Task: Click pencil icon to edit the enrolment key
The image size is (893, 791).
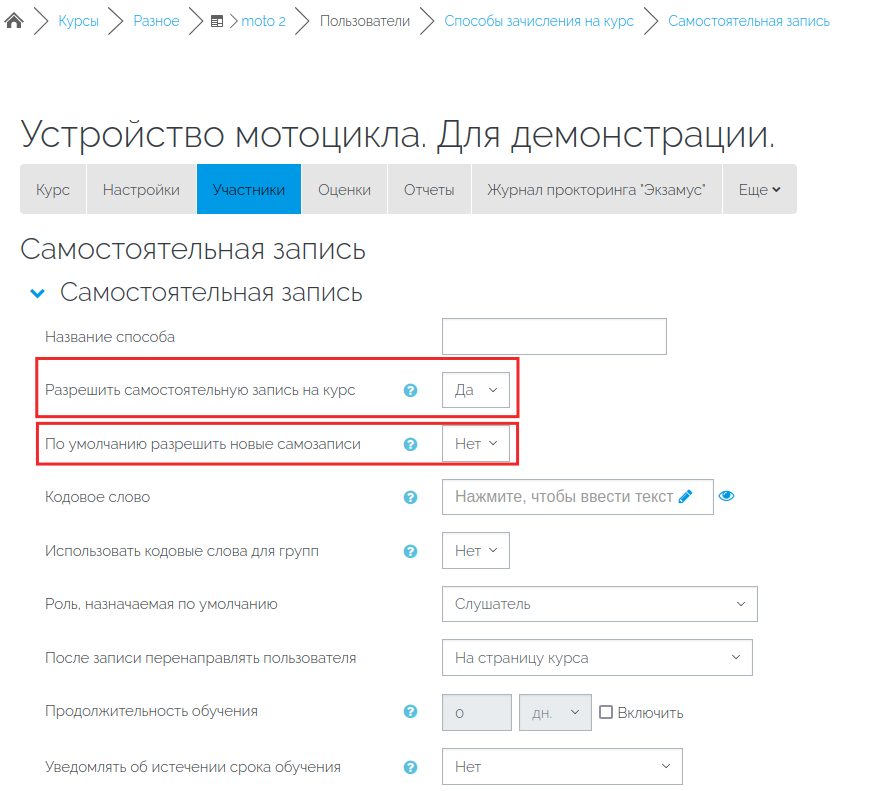Action: click(x=686, y=497)
